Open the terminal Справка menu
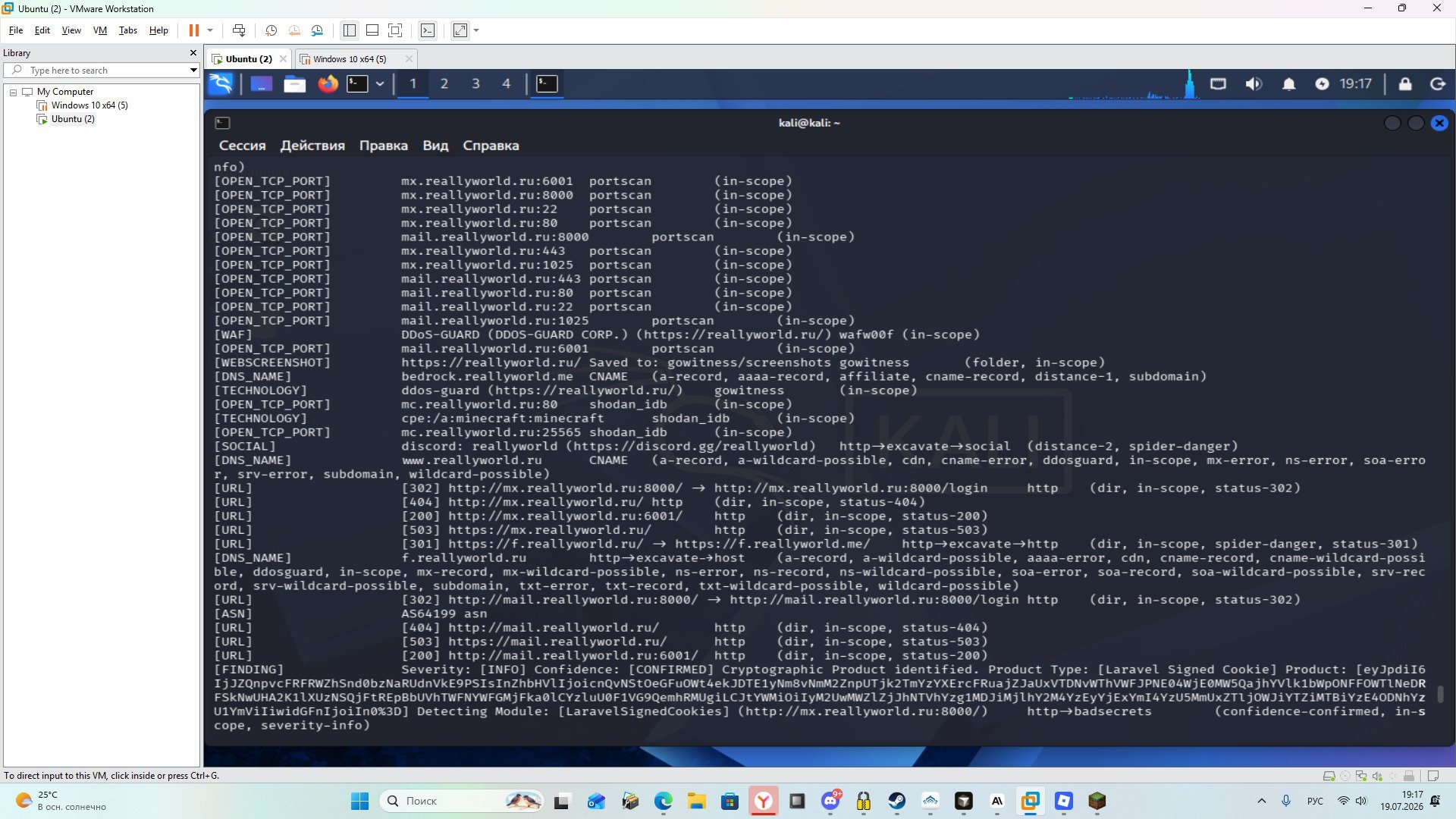This screenshot has width=1456, height=819. [x=491, y=146]
